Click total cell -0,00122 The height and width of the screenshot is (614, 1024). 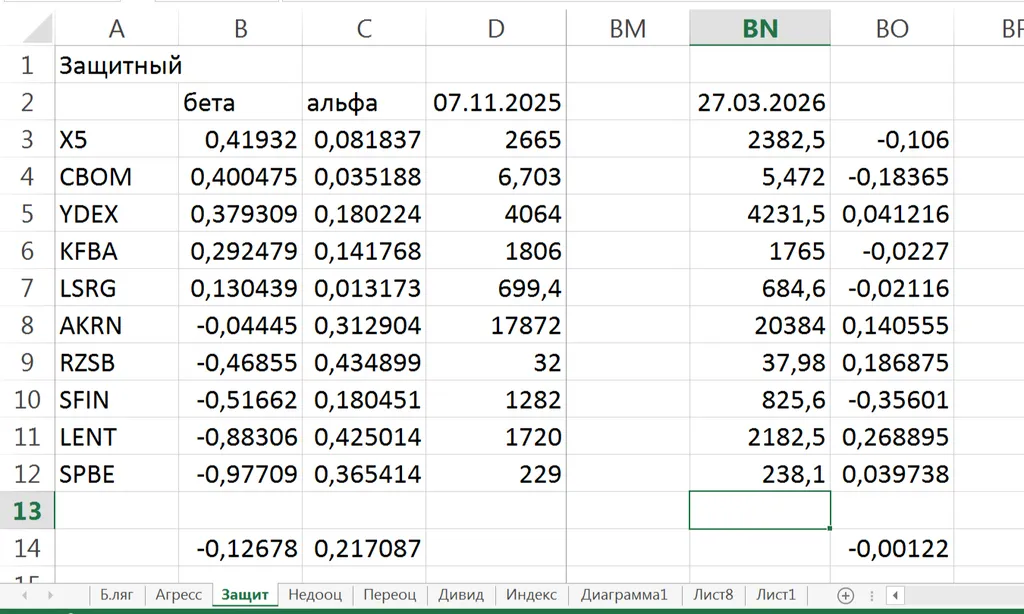pyautogui.click(x=892, y=548)
